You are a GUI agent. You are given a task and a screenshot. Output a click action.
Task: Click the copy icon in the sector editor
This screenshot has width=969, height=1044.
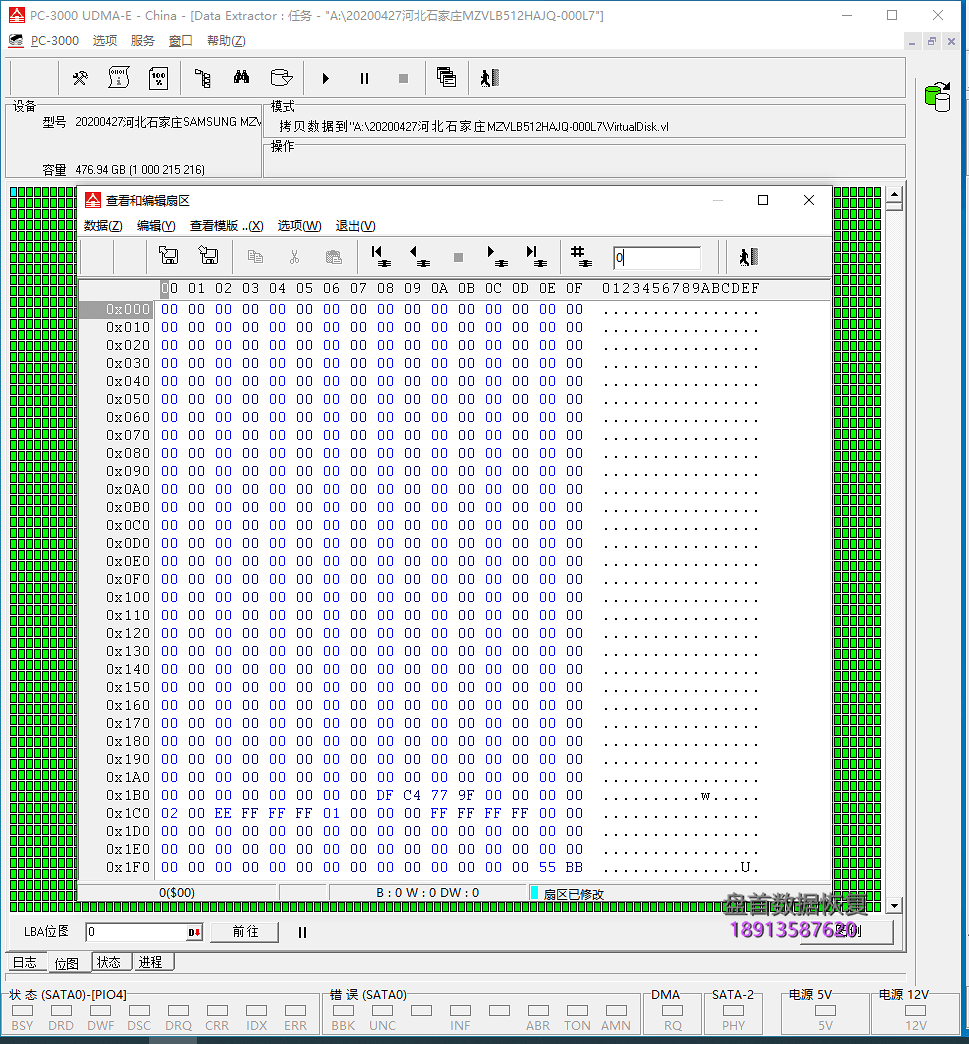coord(255,257)
